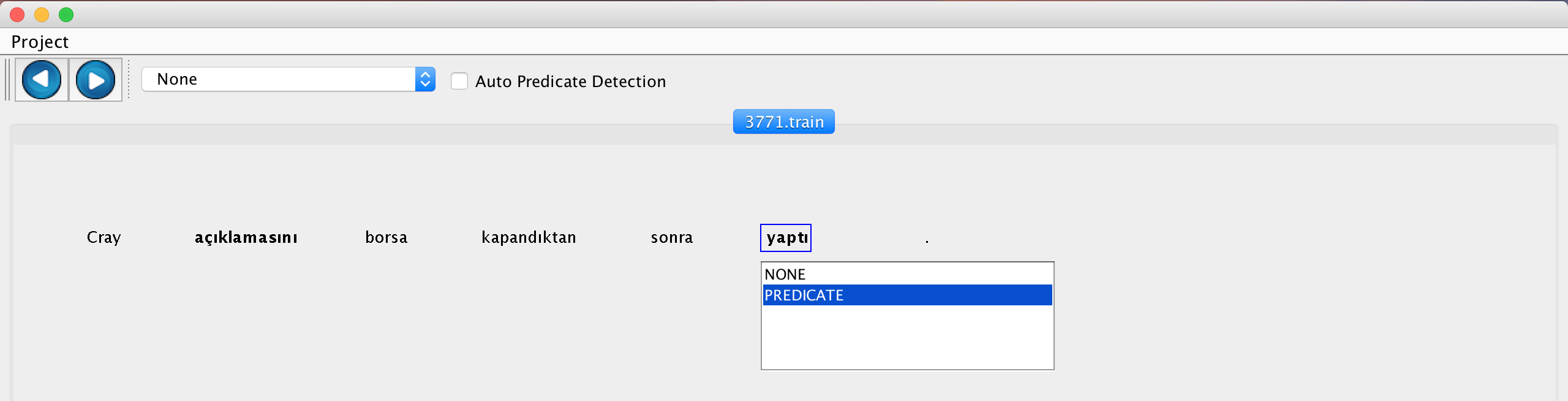Go to next sentence with forward arrow
The image size is (1568, 401).
(96, 80)
